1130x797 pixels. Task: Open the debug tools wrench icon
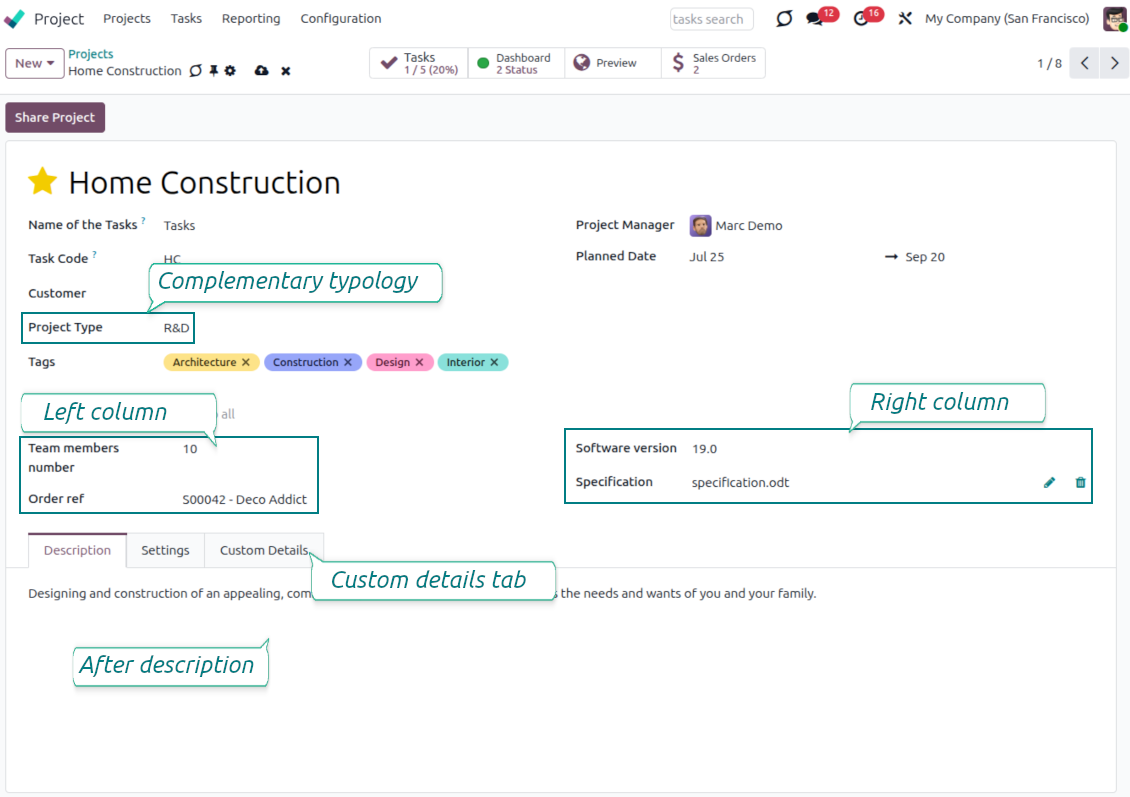tap(905, 19)
